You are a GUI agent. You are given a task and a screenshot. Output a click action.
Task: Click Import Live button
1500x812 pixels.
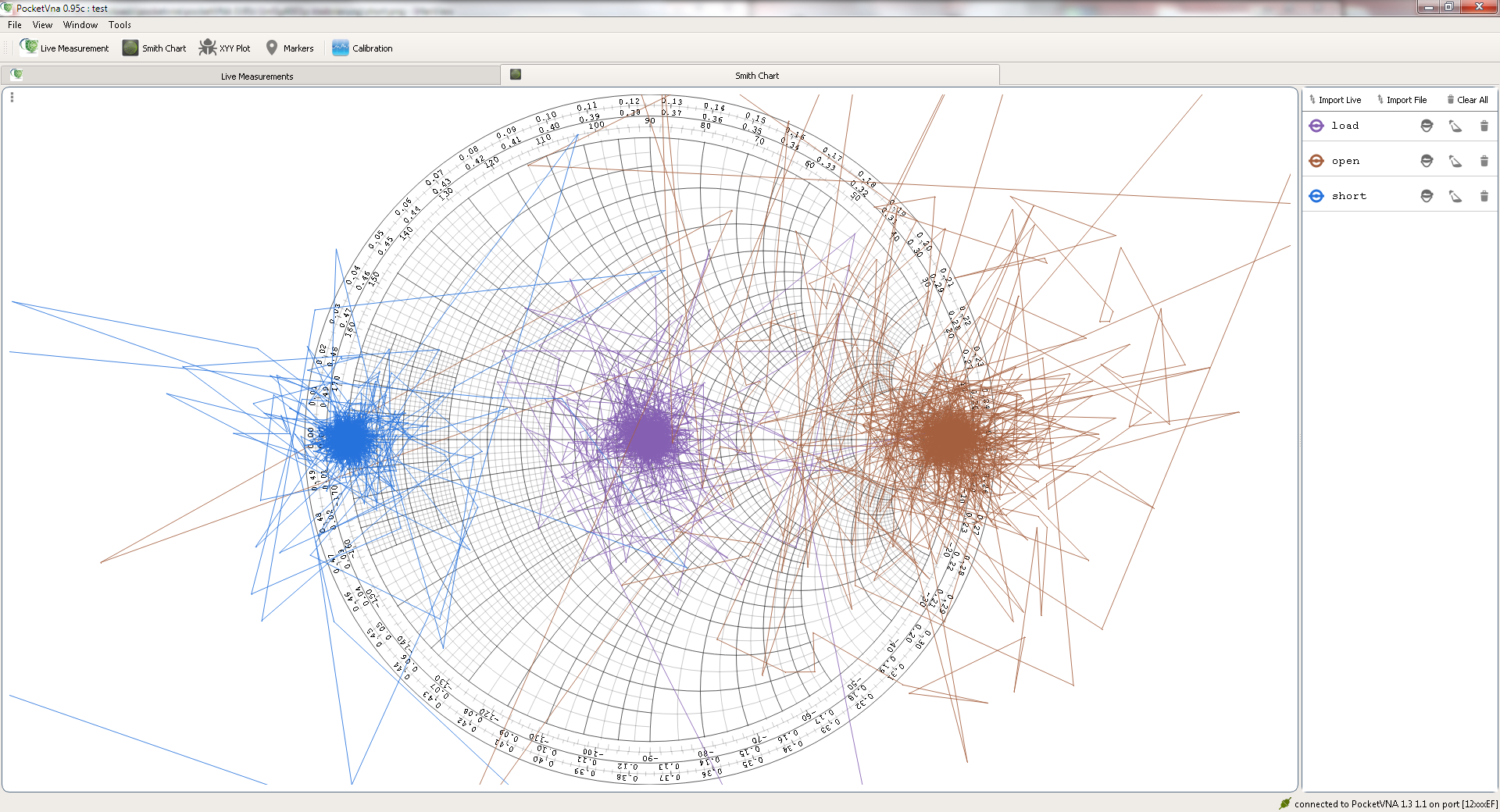1335,100
